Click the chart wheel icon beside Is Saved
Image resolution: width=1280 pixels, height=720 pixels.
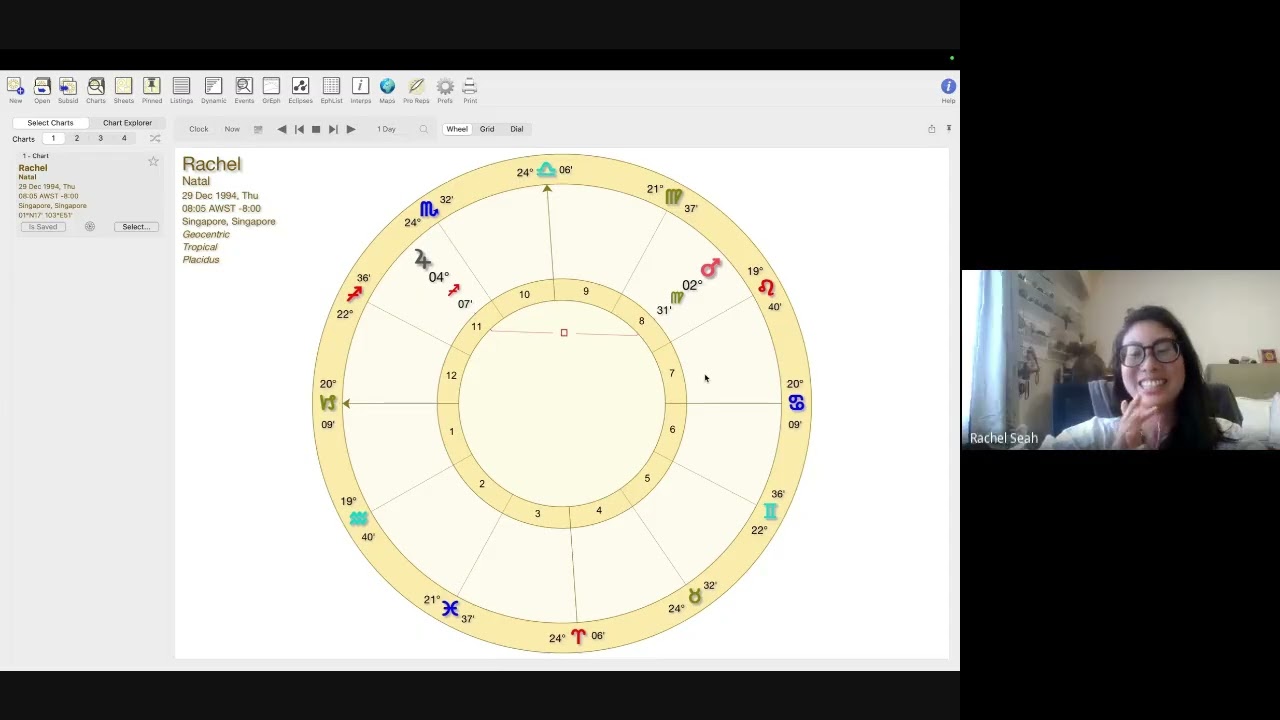(90, 227)
